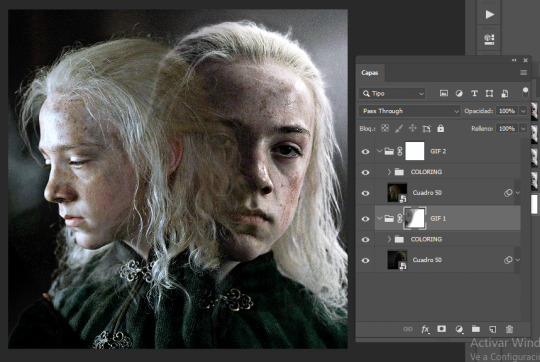Select the gradient mask thumbnail of GIF 1

point(415,218)
